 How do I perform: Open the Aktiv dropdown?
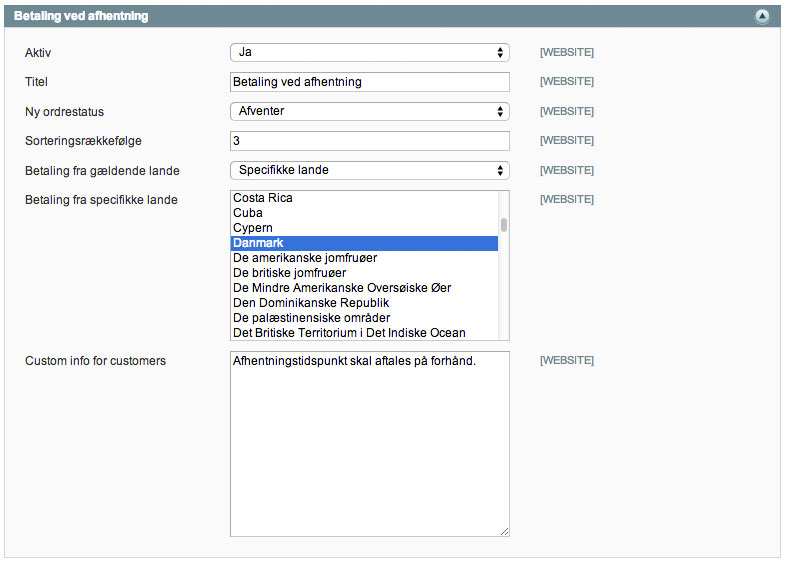pos(369,52)
